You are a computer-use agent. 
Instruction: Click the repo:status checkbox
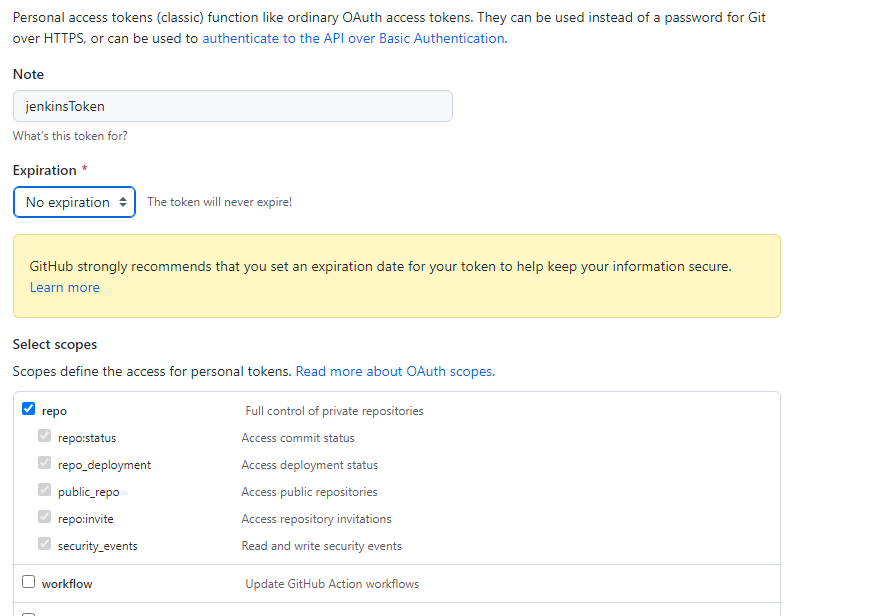point(44,437)
